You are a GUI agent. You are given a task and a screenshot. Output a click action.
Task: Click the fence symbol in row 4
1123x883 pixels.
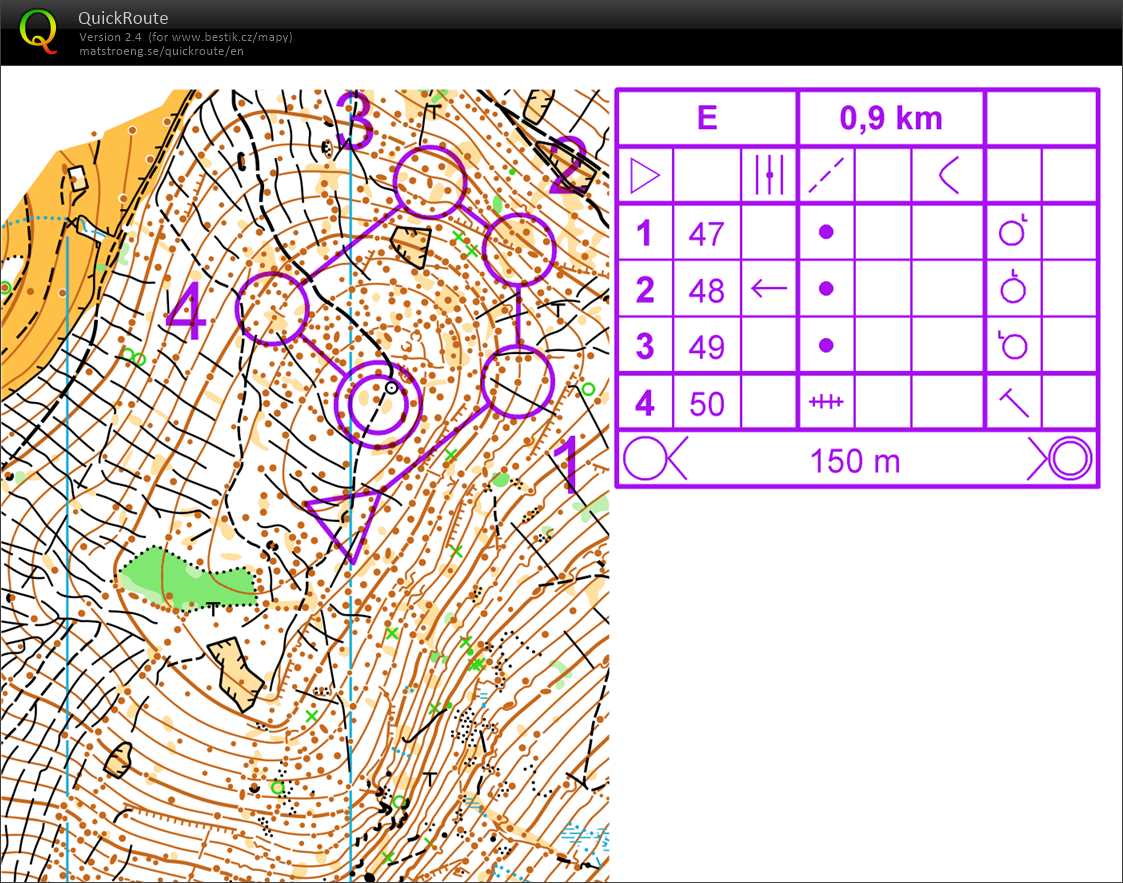pyautogui.click(x=826, y=402)
